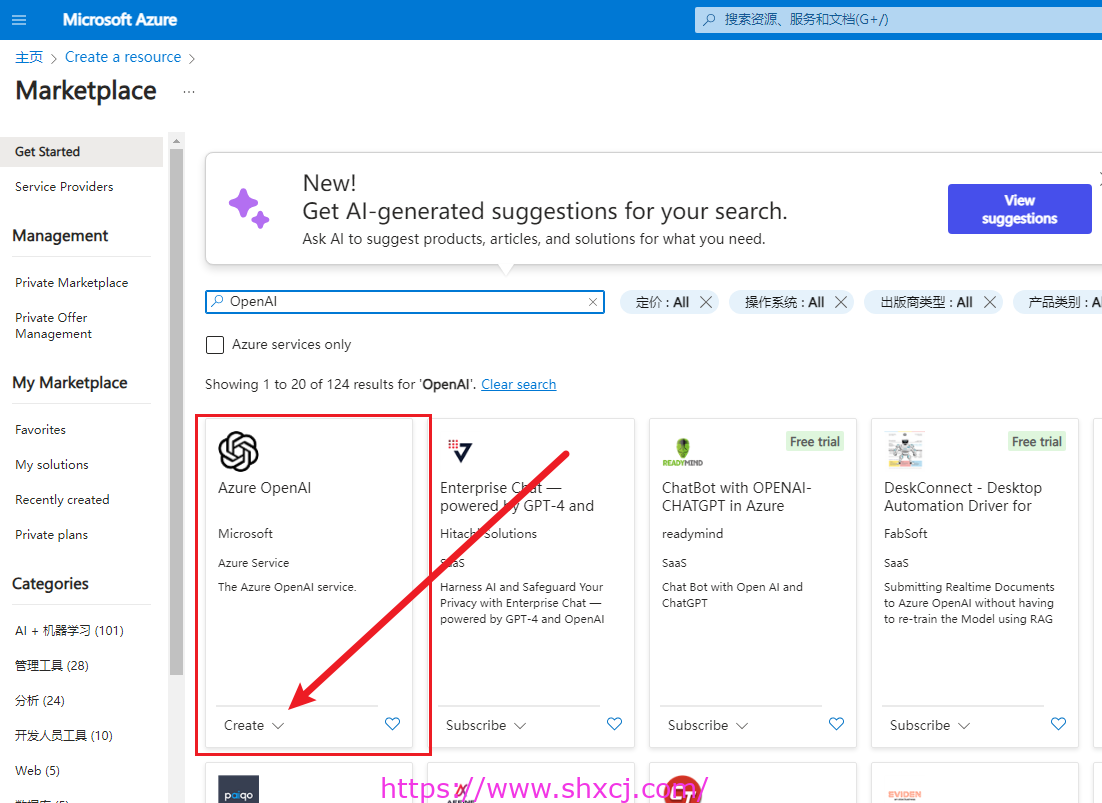Favorite the Azure OpenAI offer

(x=392, y=724)
